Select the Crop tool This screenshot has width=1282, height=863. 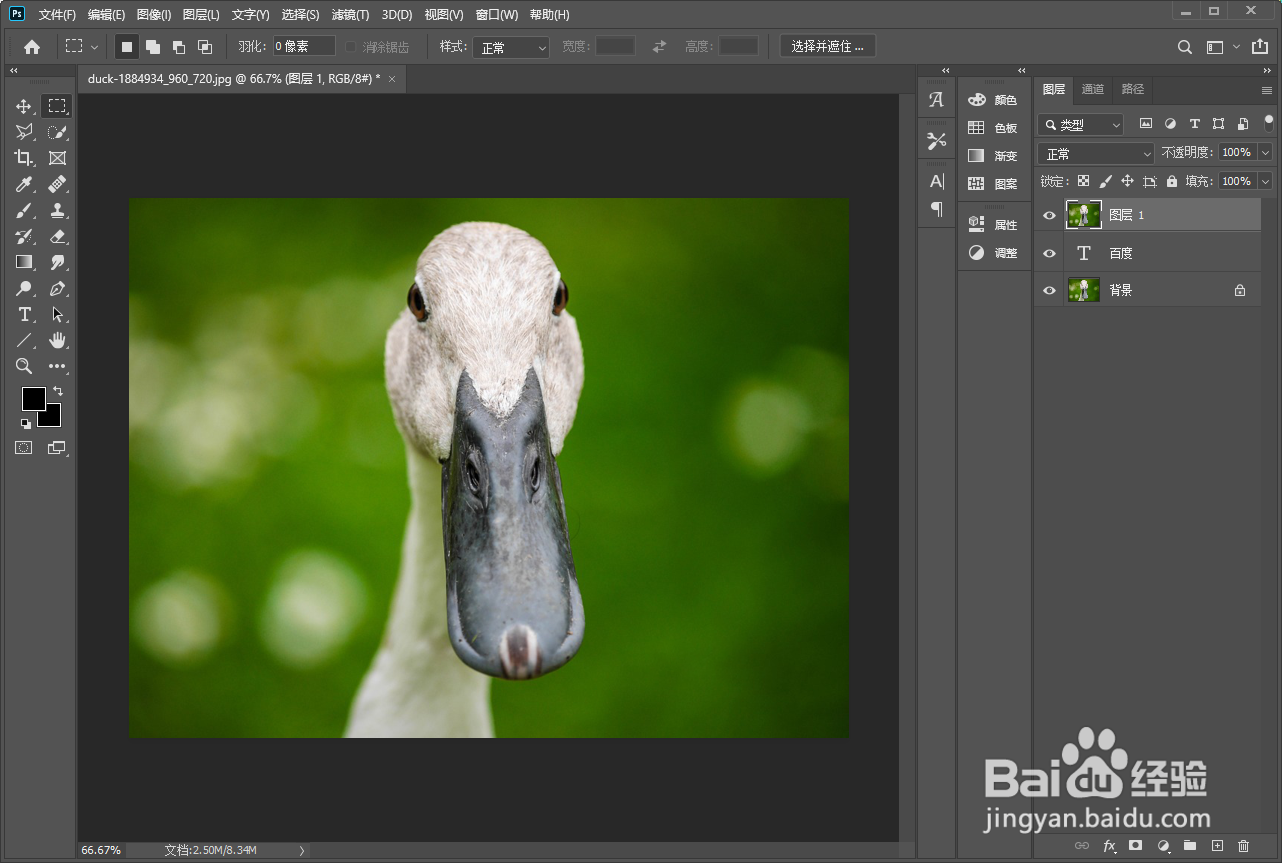coord(24,158)
